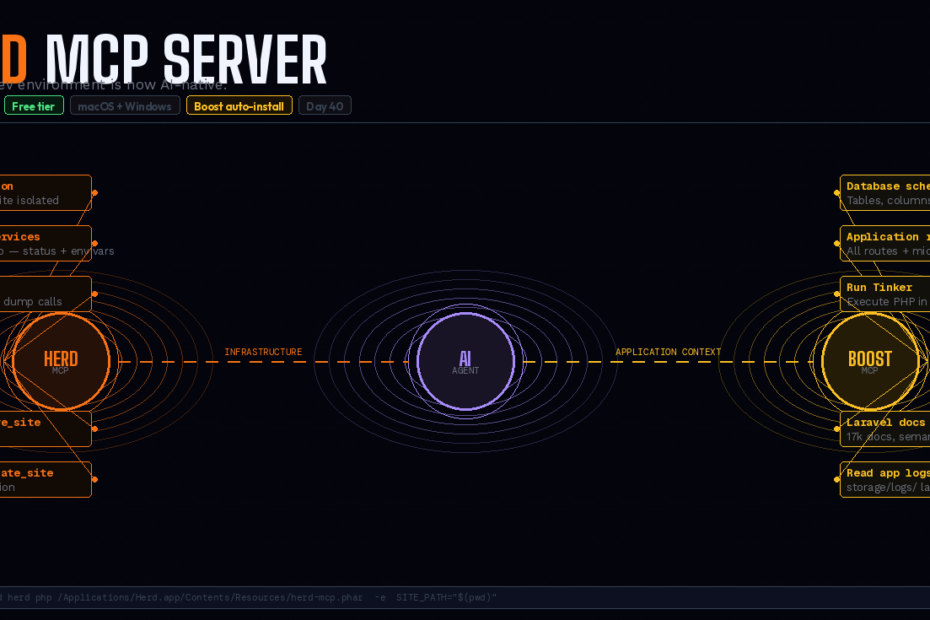Viewport: 930px width, 620px height.
Task: Click the connector dot beside Database schema card
Action: [838, 193]
